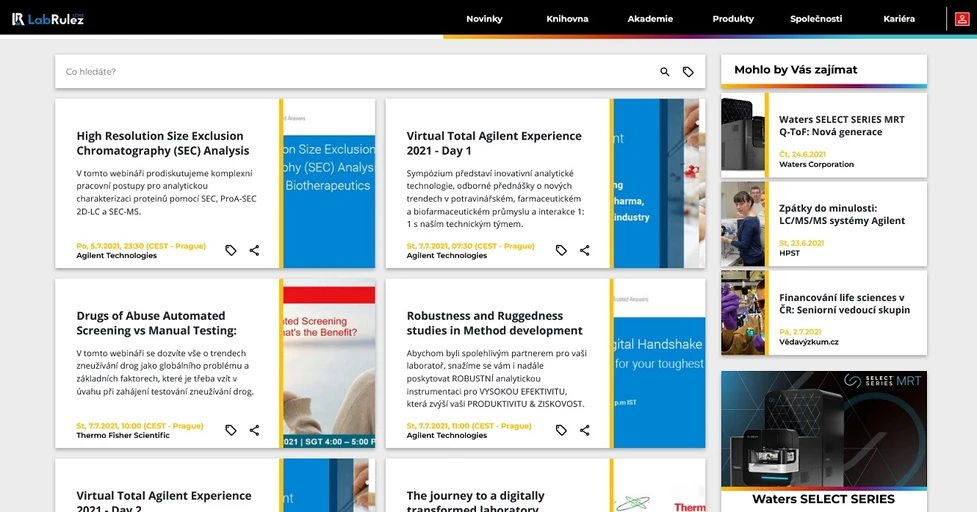Click tag icon on Drugs of Abuse card
Screen dimensions: 977x512
(x=231, y=430)
